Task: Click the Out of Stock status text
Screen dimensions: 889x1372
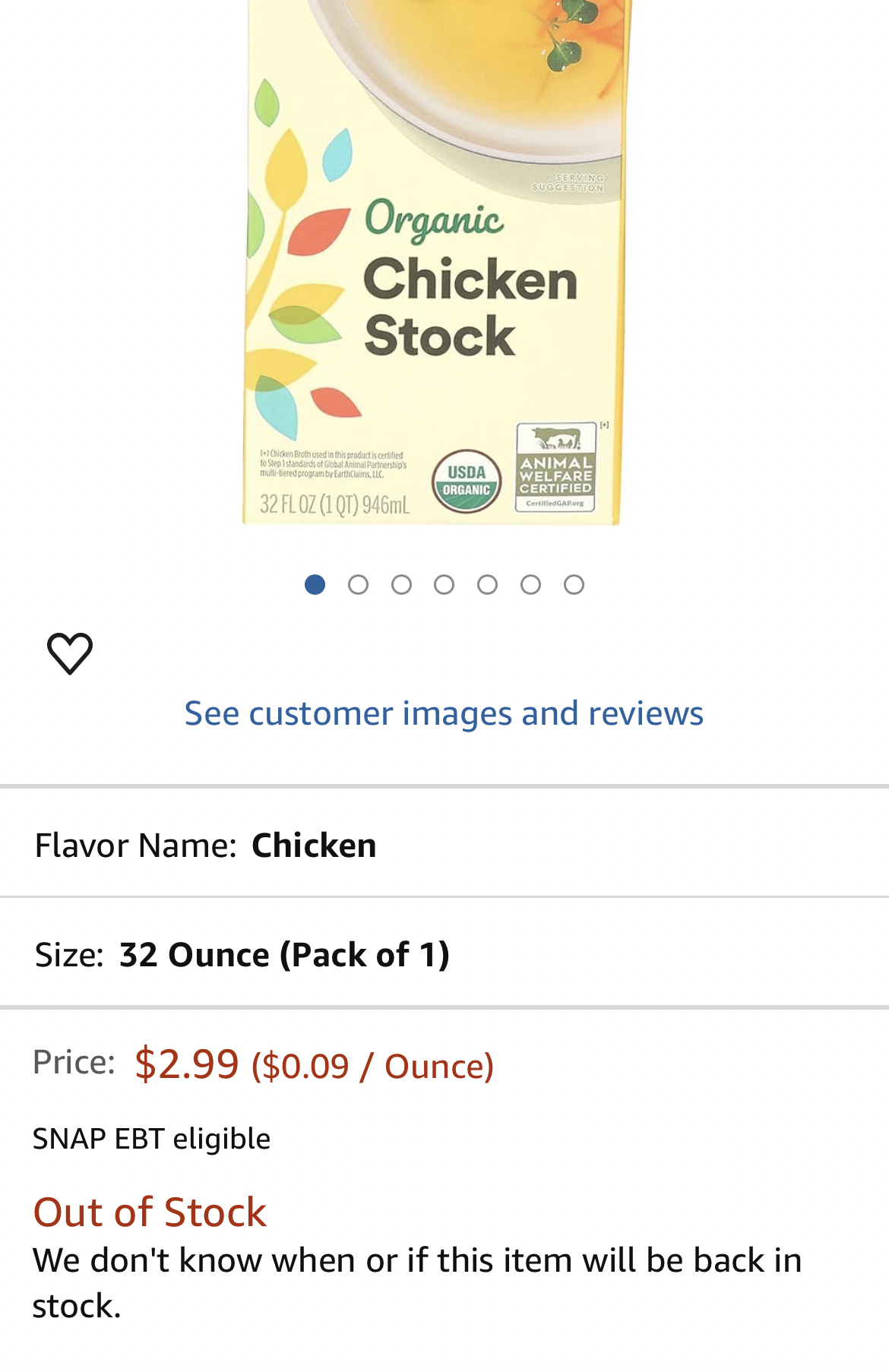Action: pos(150,1212)
